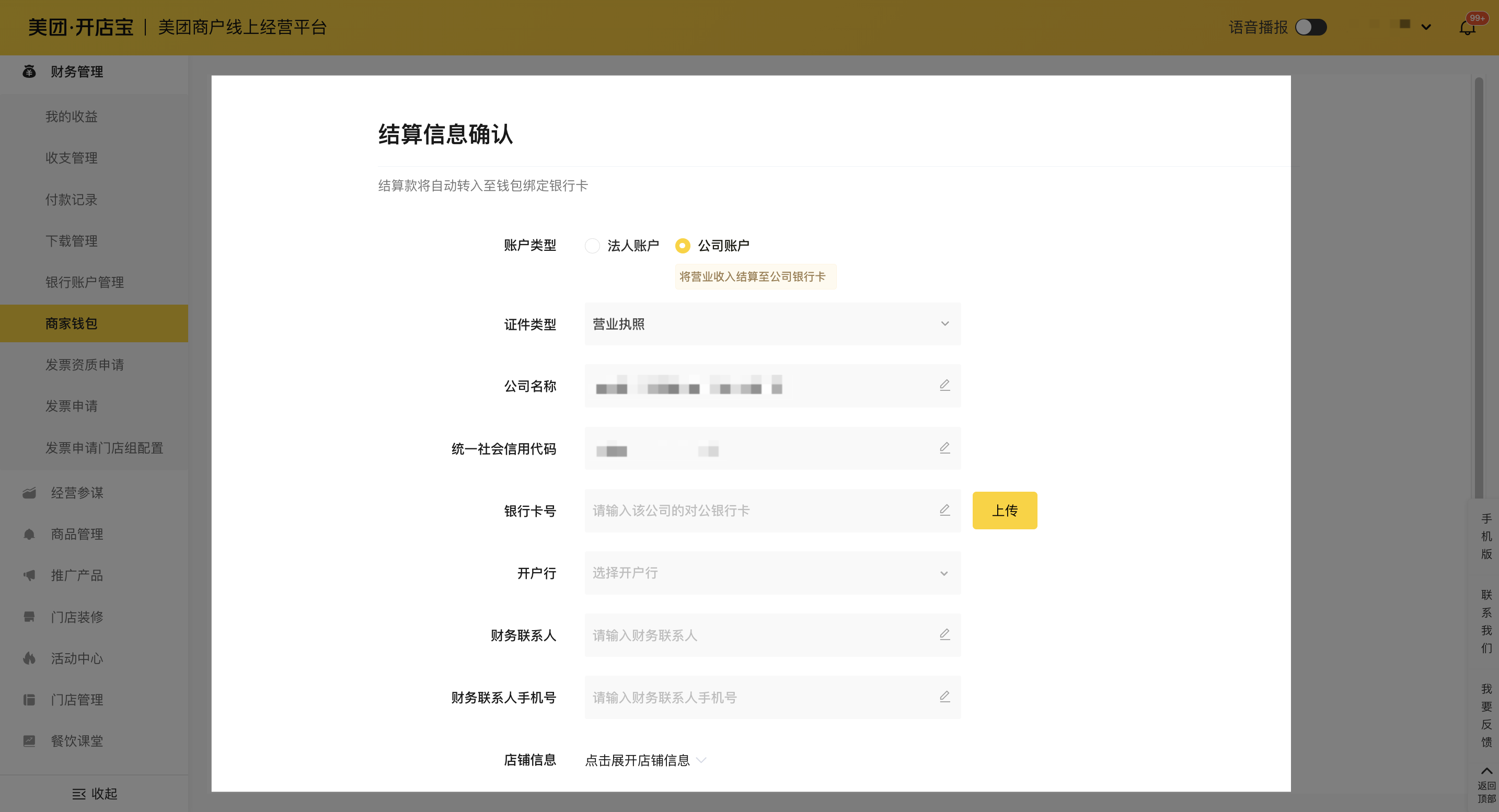
Task: Click edit pencil in 银行卡号 field
Action: pos(944,510)
